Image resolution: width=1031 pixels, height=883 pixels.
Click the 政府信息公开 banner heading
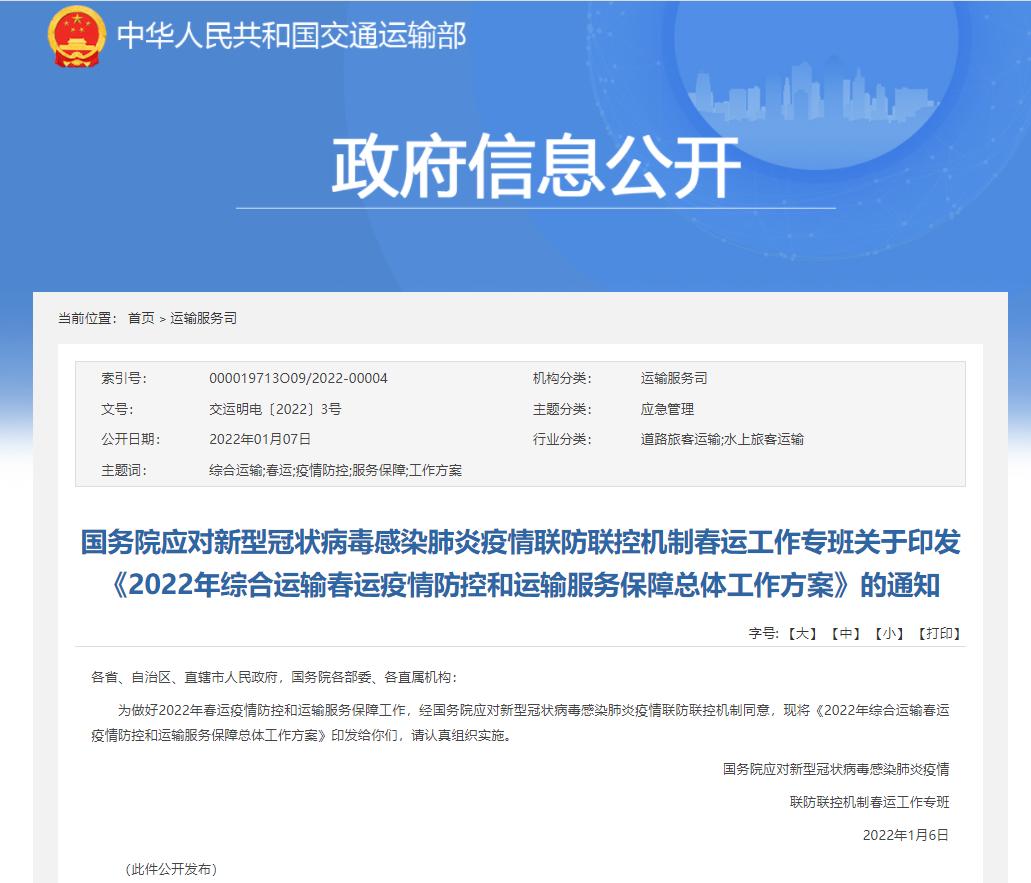tap(536, 167)
